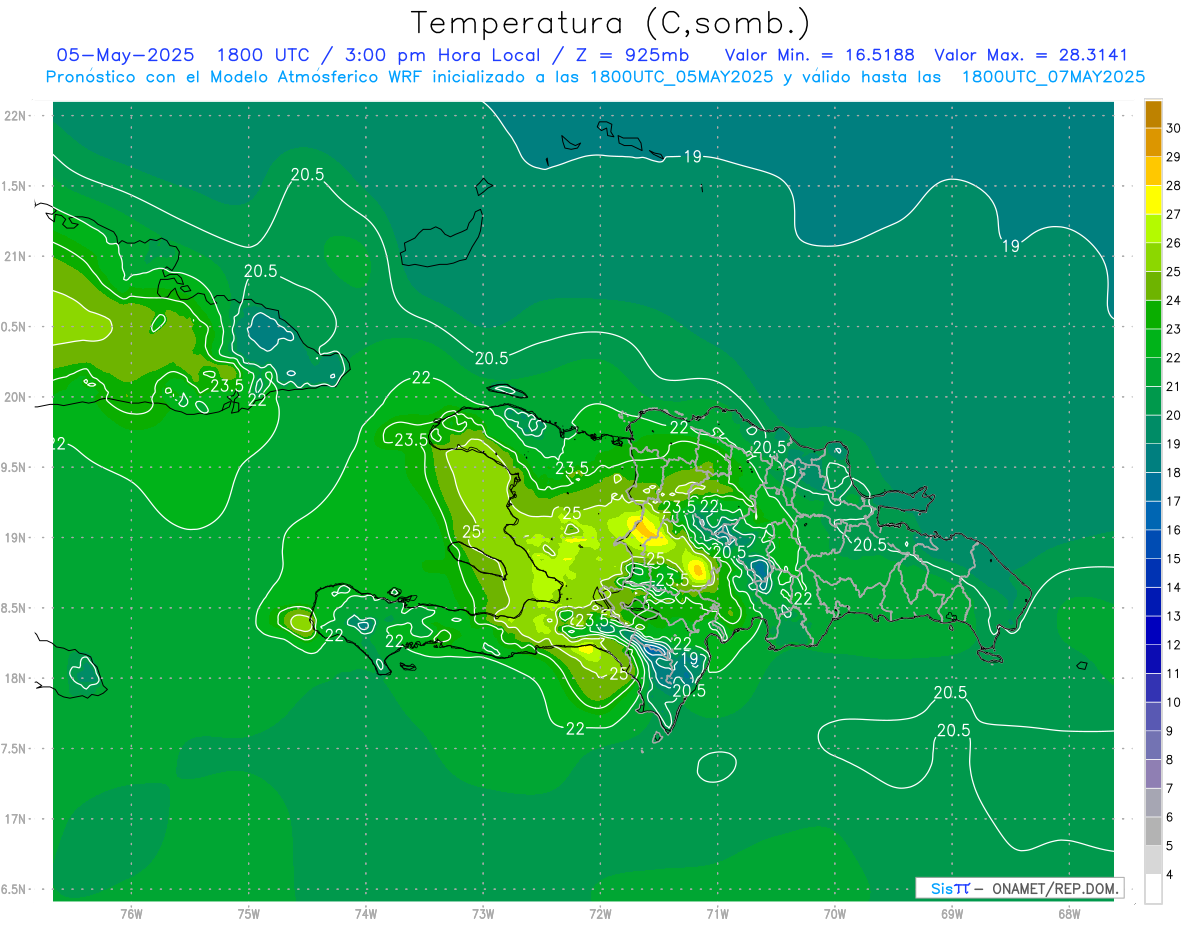The image size is (1200, 927).
Task: Click the legend value '13'
Action: [x=1173, y=616]
